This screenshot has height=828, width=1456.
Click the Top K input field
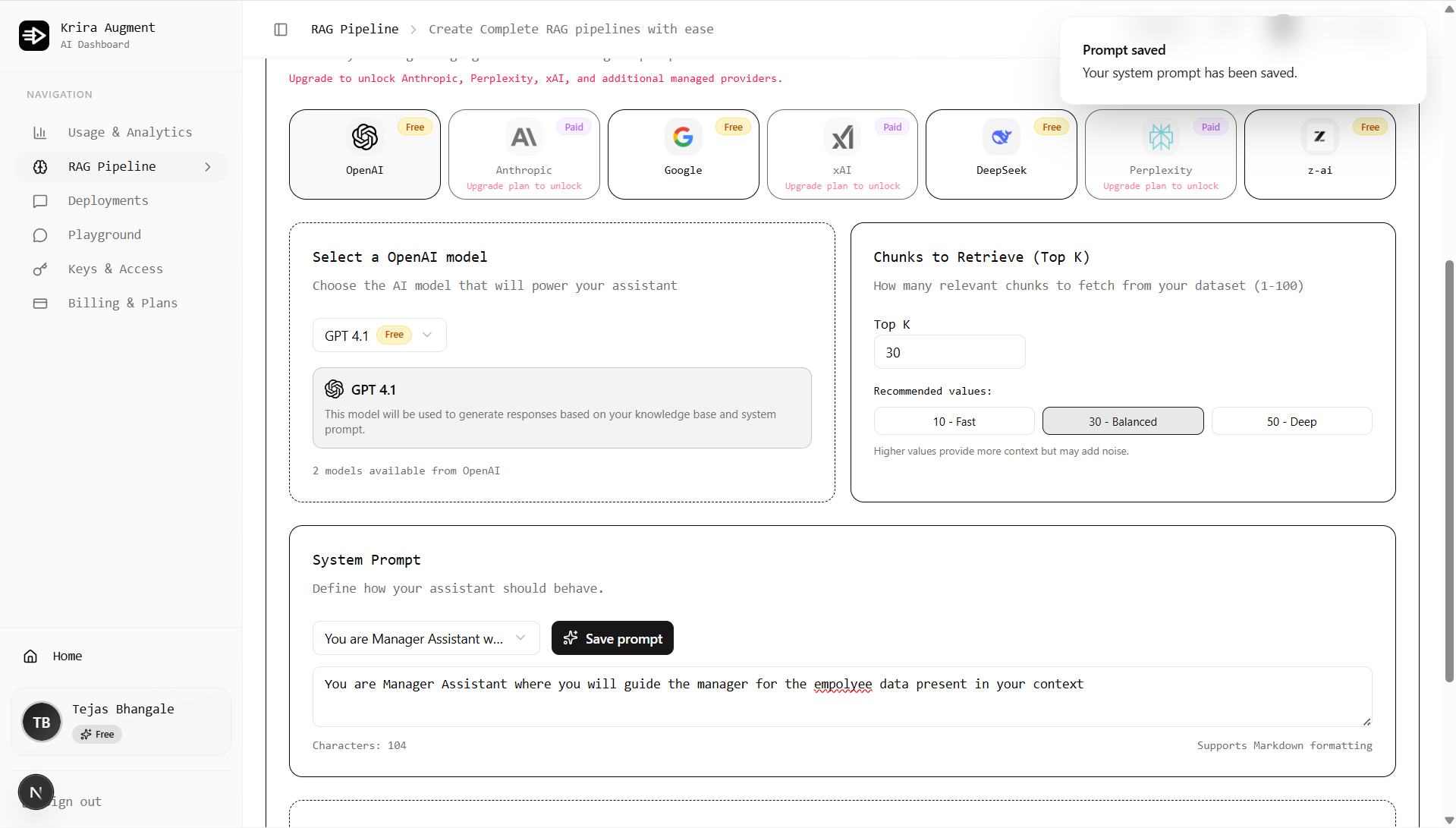coord(949,353)
